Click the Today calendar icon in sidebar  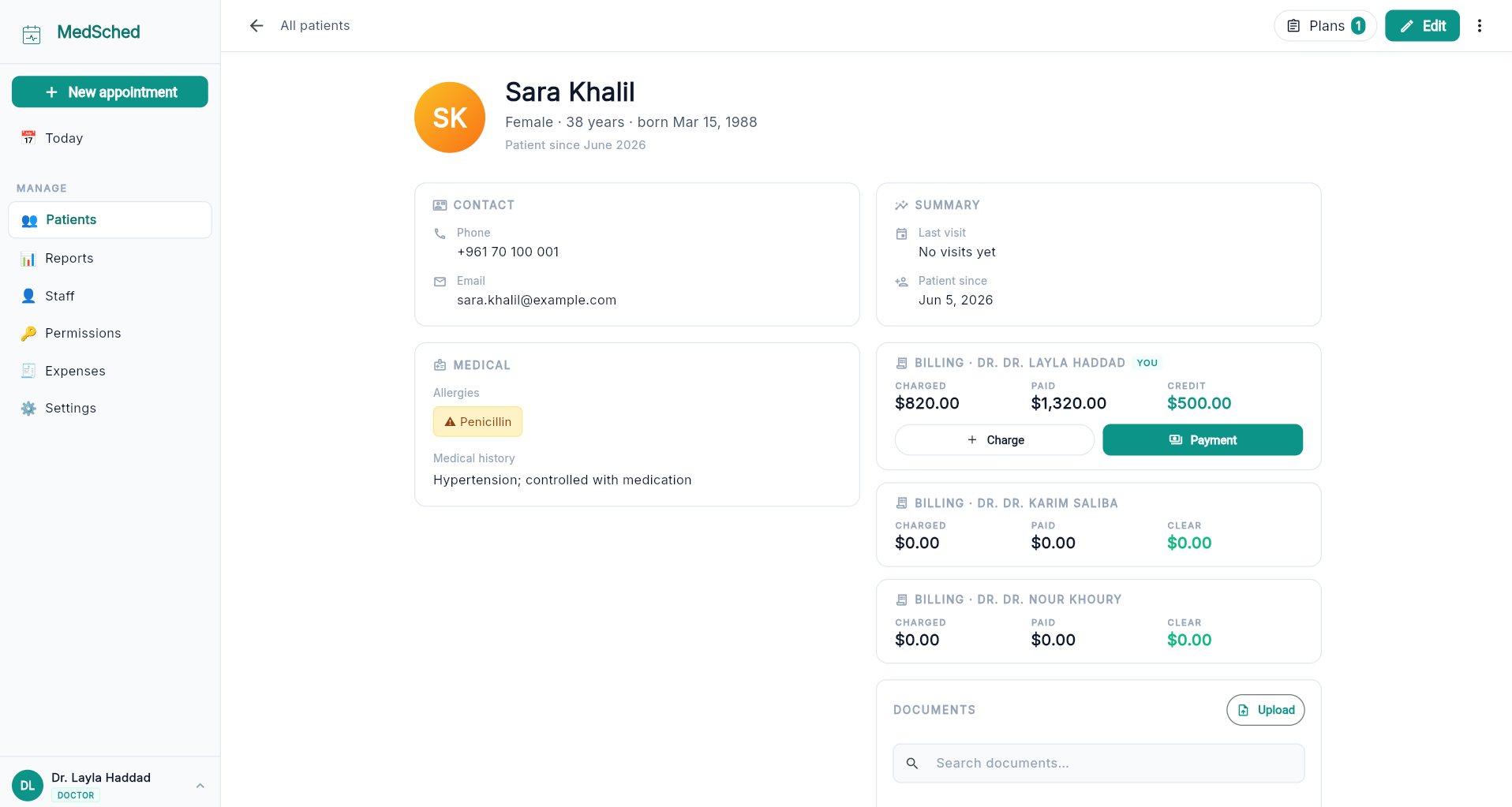(x=28, y=138)
